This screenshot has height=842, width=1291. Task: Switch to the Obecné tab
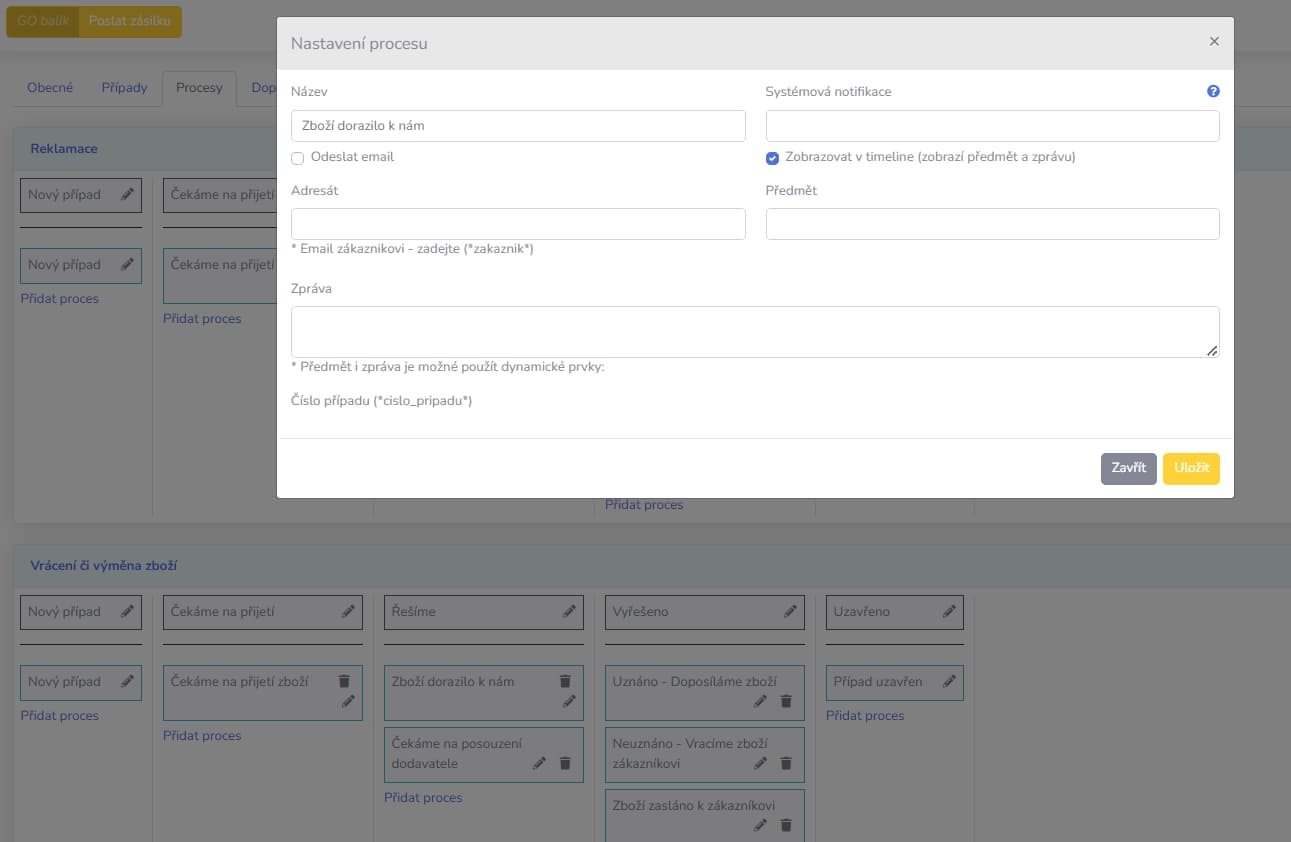50,88
